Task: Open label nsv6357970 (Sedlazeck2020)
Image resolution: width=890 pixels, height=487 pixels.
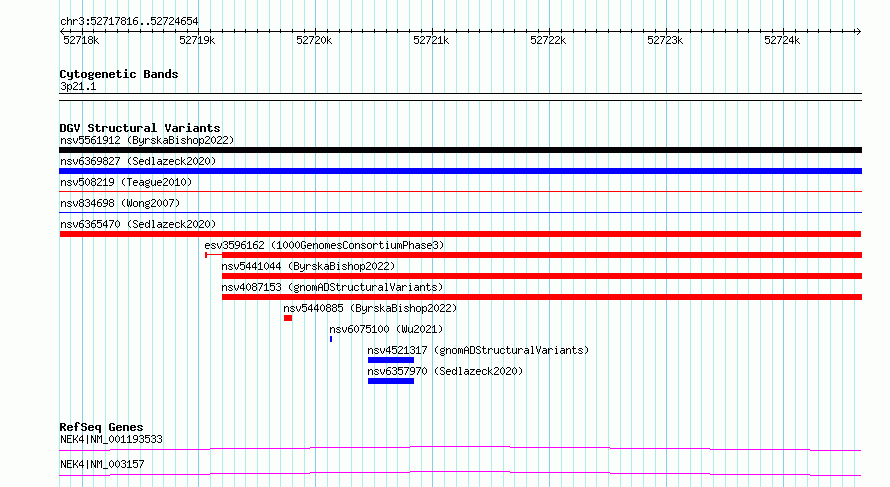Action: [445, 371]
